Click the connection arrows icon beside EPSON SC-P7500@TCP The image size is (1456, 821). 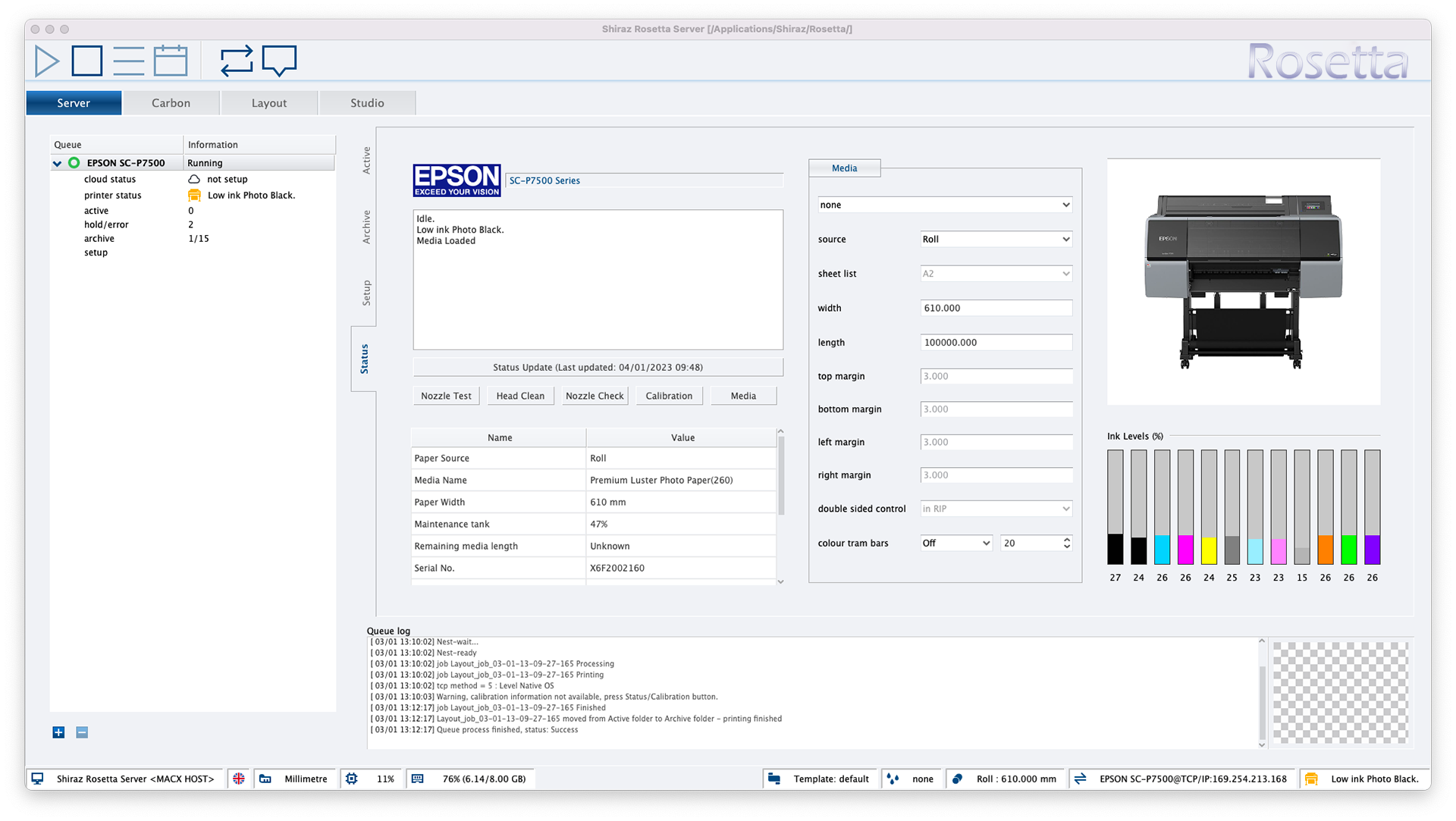click(x=1081, y=779)
